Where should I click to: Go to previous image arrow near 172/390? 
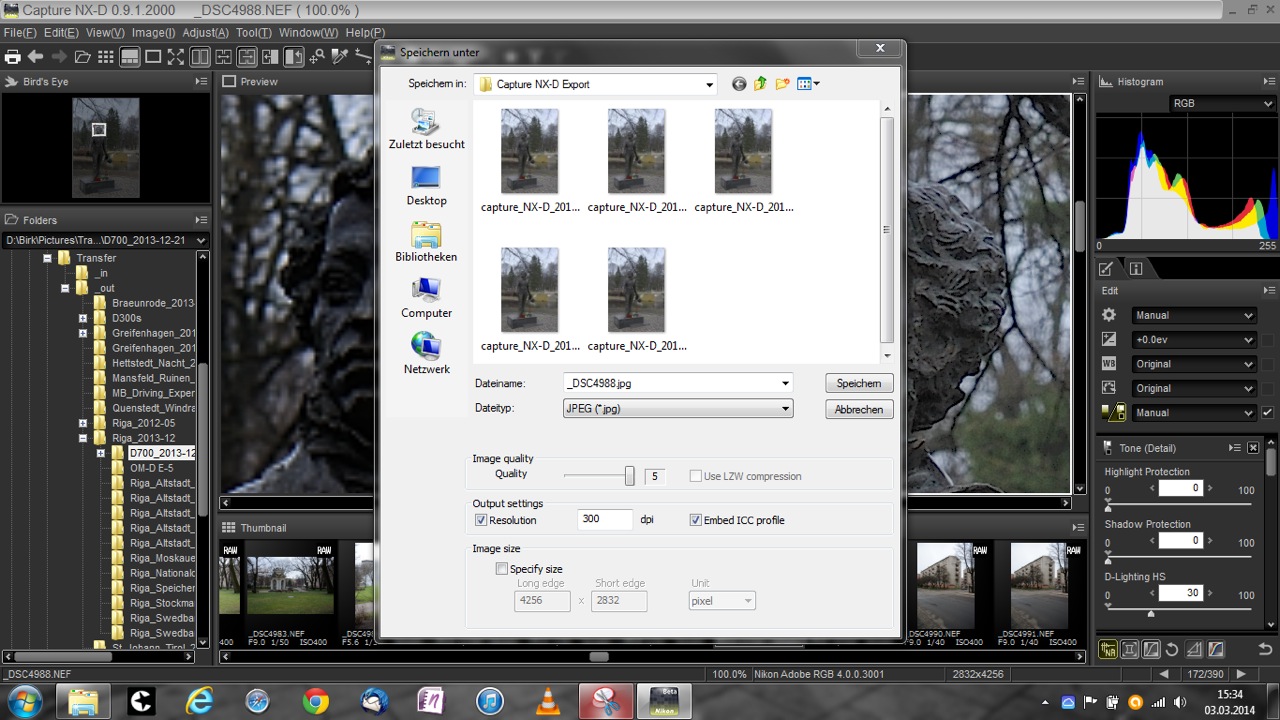1163,674
